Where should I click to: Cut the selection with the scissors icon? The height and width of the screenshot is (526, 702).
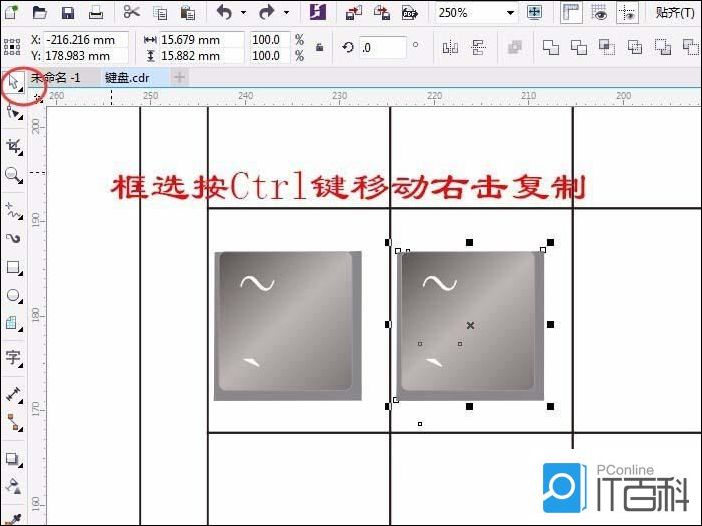[132, 12]
